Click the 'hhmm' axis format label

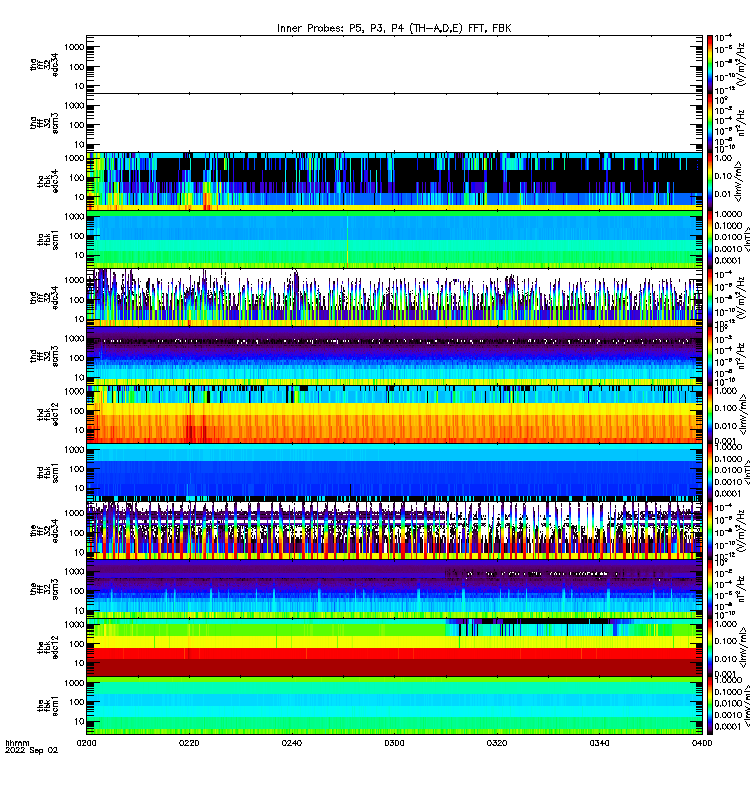pos(17,743)
